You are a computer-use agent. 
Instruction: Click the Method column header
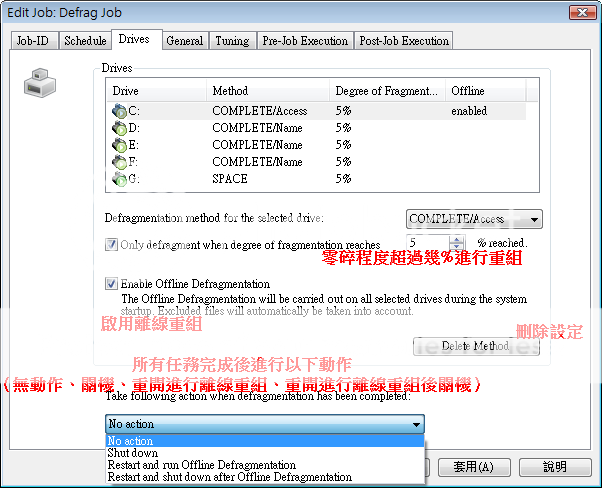(x=268, y=91)
